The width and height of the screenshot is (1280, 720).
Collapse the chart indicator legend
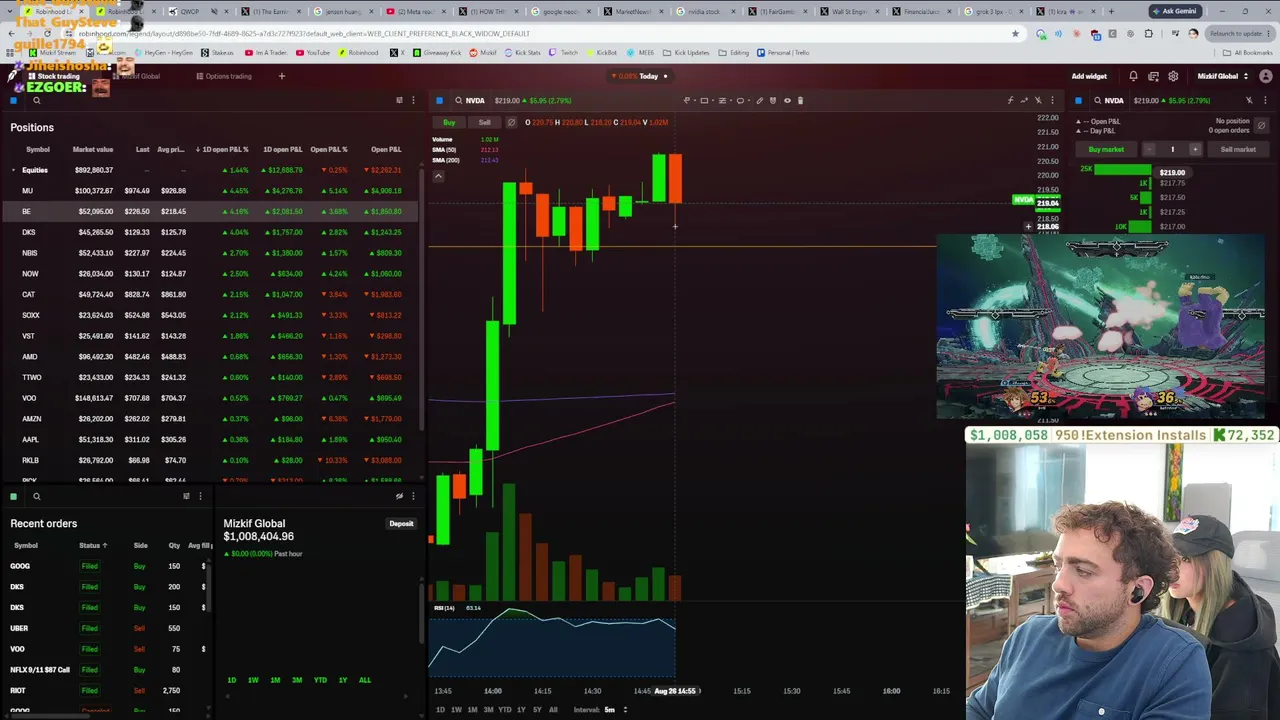point(437,176)
